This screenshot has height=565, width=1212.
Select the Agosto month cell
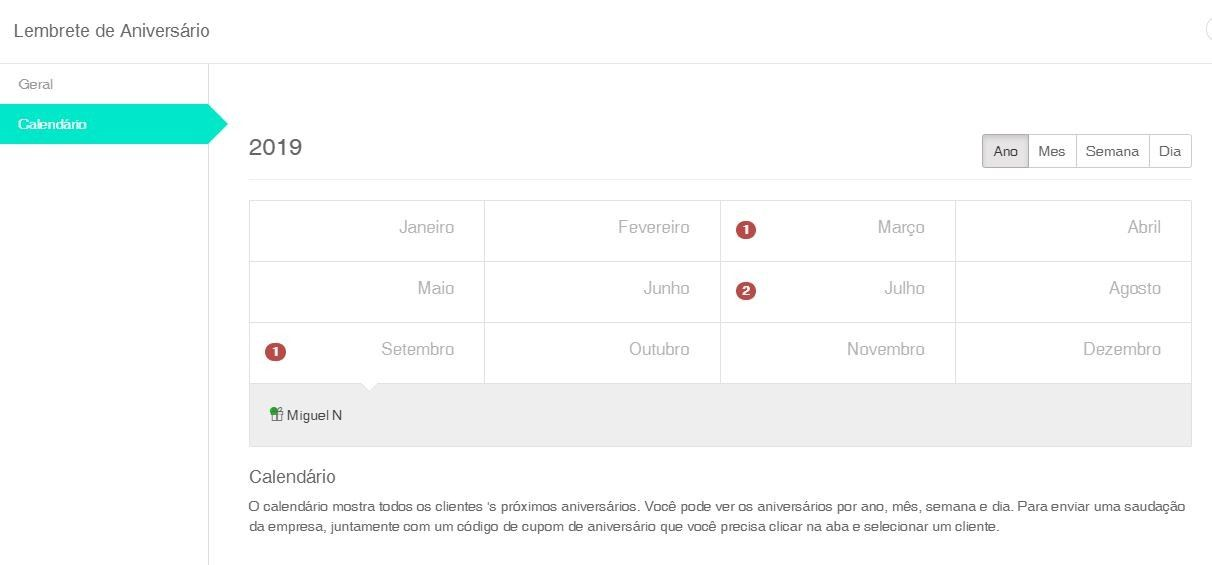point(1073,292)
